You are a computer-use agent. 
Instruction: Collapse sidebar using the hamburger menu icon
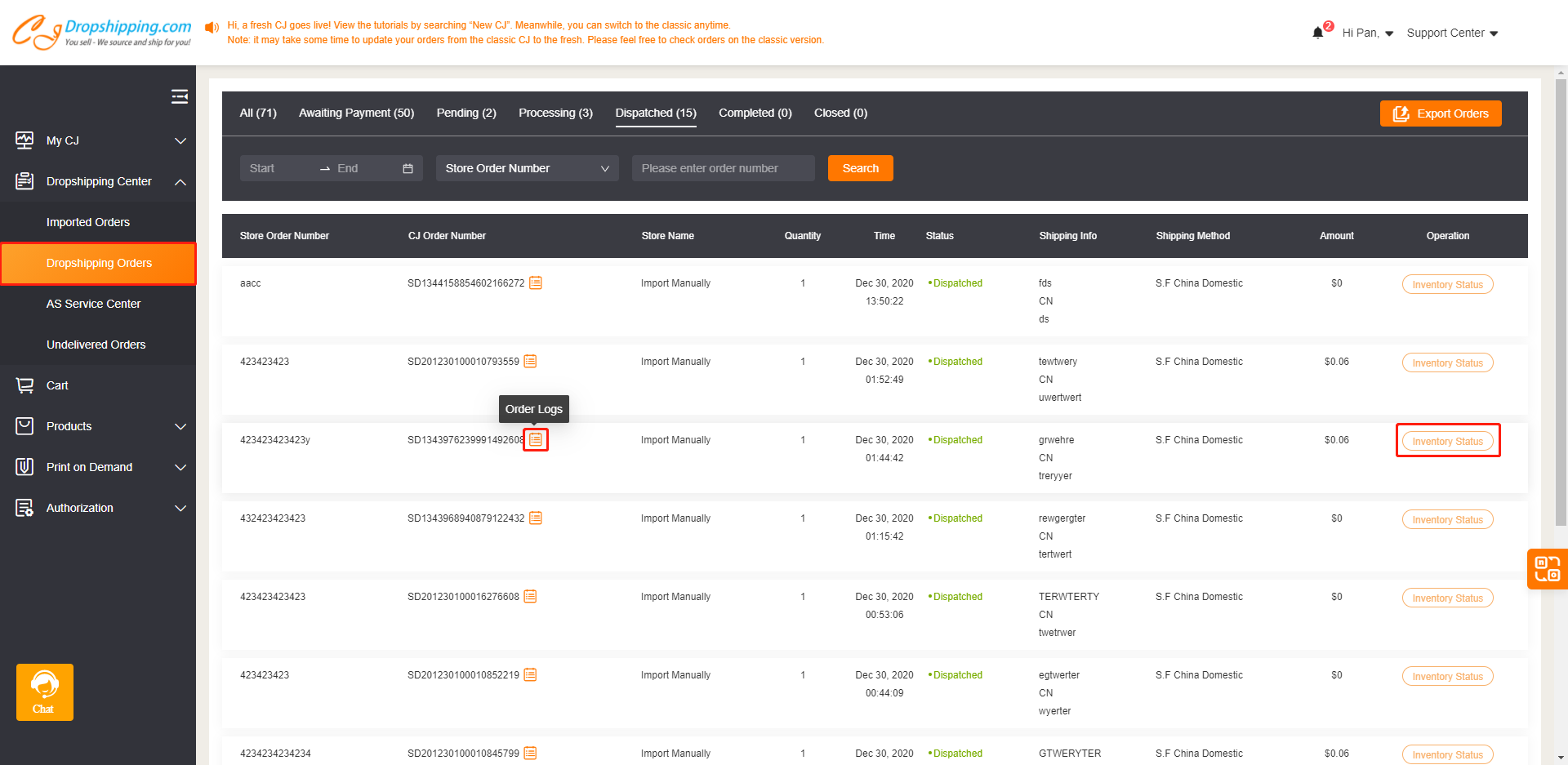click(x=180, y=96)
